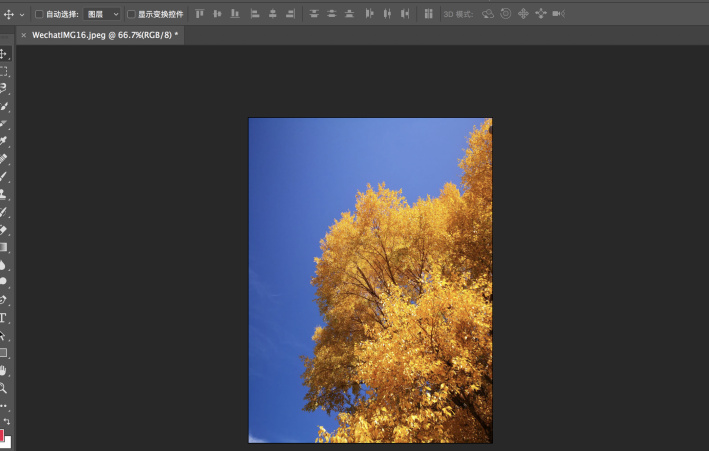Select the Horizontal Type tool
The height and width of the screenshot is (451, 709).
click(x=3, y=318)
